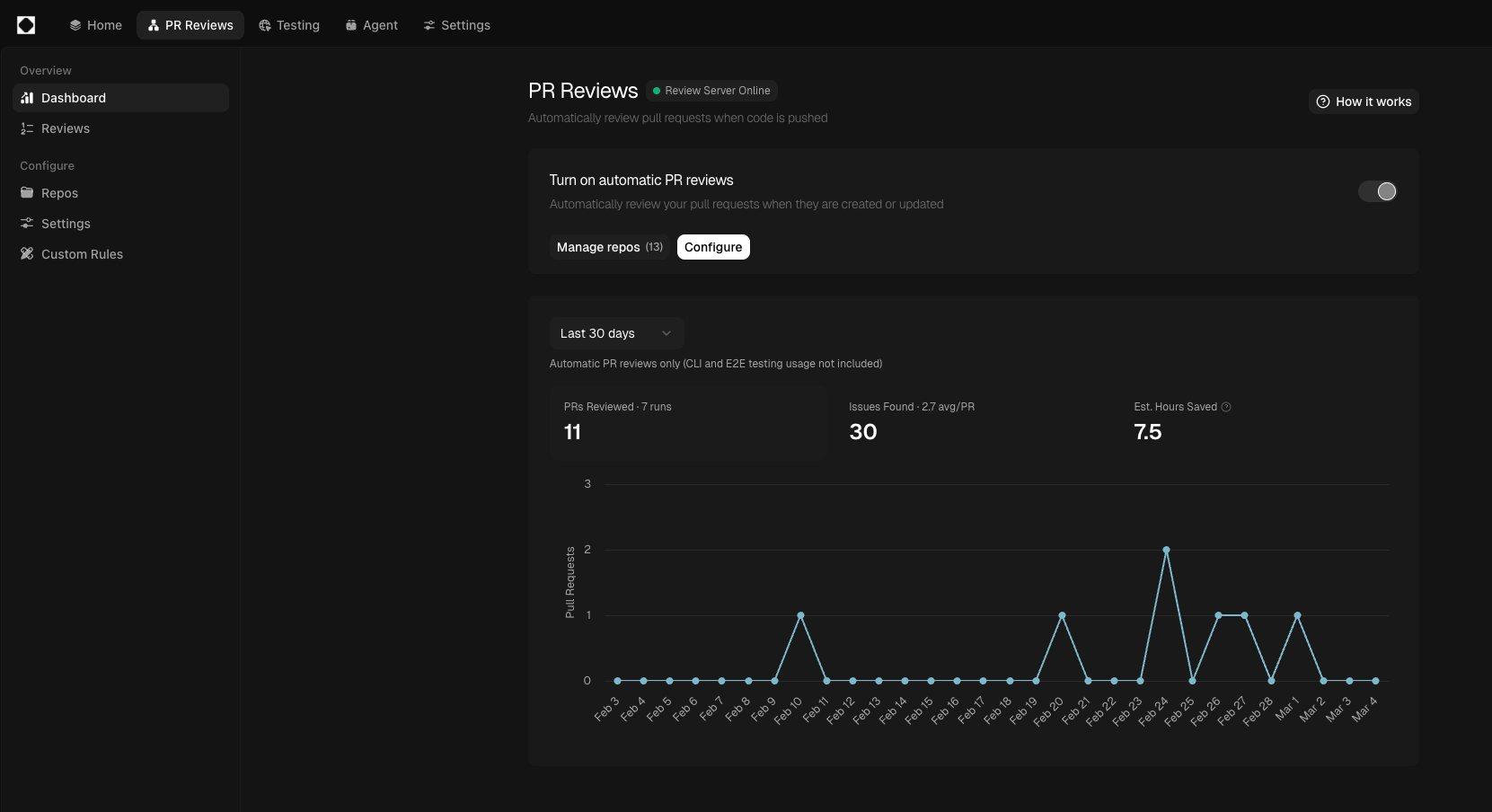Open Manage repos (13)

coord(609,247)
